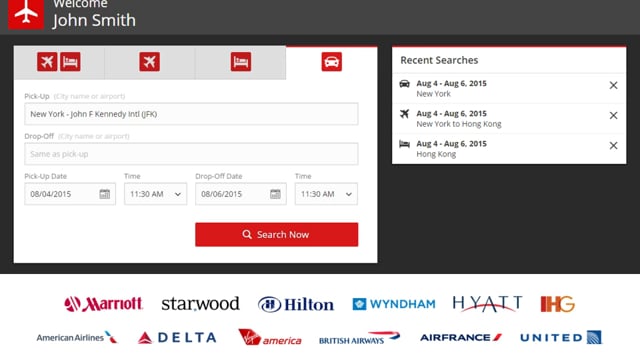Screen dimensions: 640x360
Task: Open the Hotels-only tab
Action: click(240, 62)
